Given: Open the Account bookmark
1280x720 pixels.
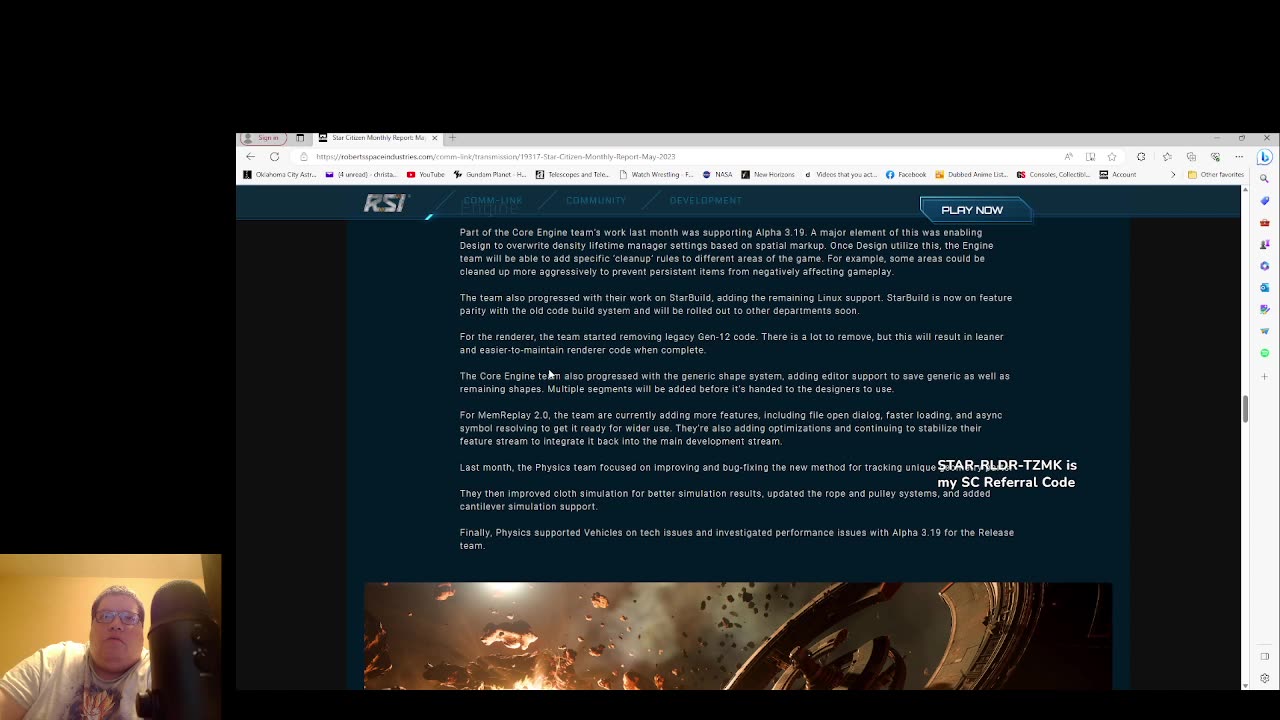Looking at the screenshot, I should coord(1118,174).
